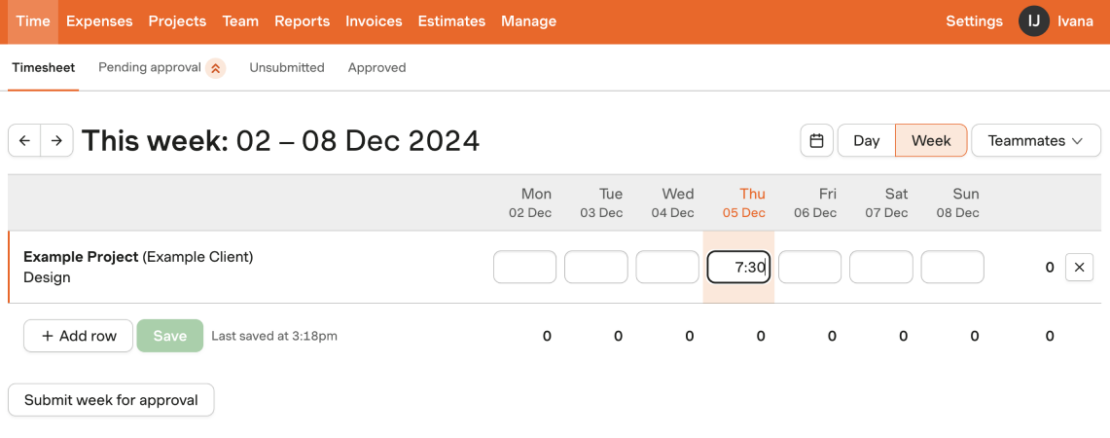The width and height of the screenshot is (1110, 438).
Task: Go to previous week arrow
Action: click(x=25, y=141)
